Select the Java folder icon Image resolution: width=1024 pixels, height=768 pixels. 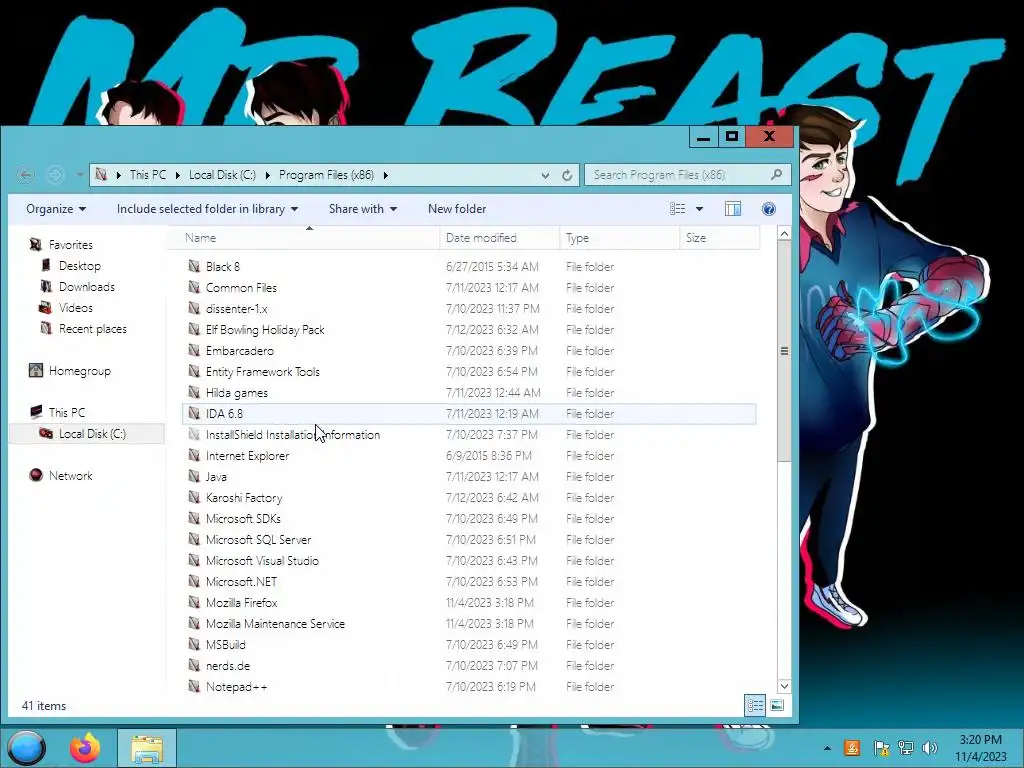[x=194, y=476]
